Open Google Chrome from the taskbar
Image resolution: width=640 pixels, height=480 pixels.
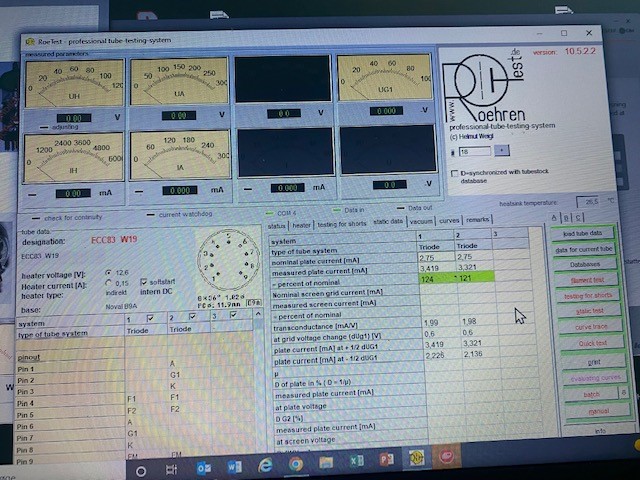[x=296, y=463]
